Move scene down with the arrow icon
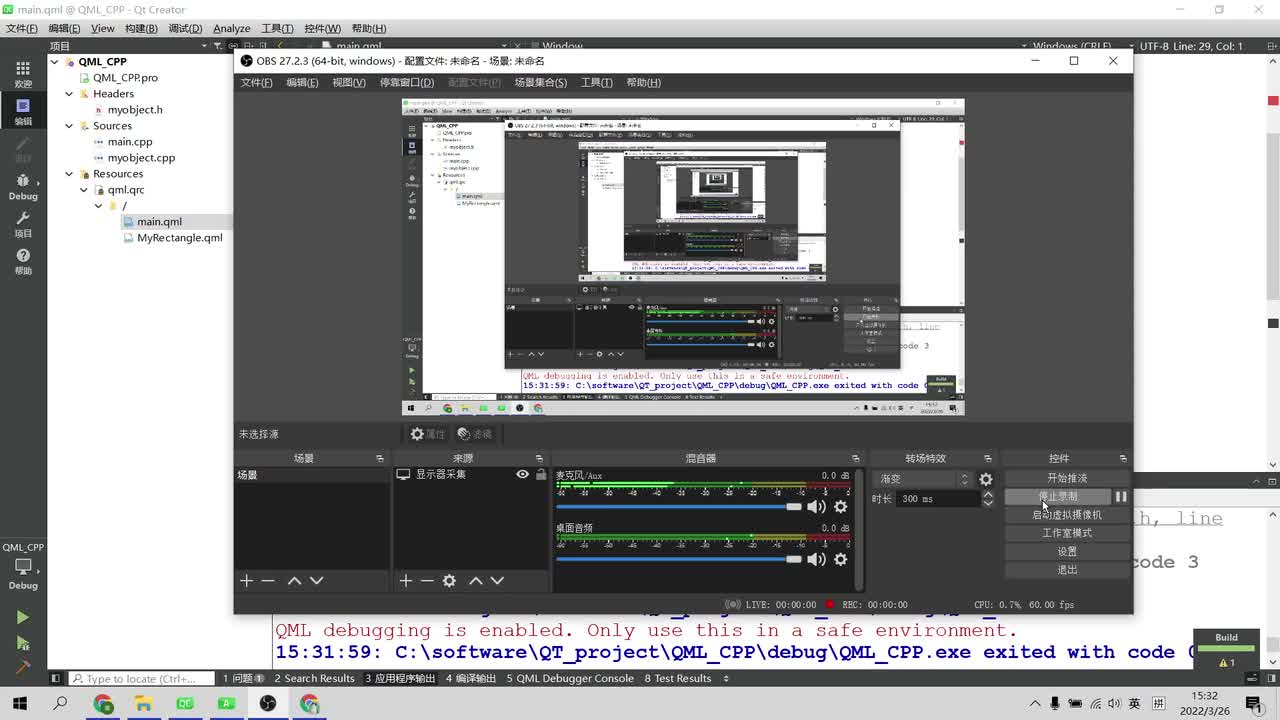The height and width of the screenshot is (720, 1280). 317,580
